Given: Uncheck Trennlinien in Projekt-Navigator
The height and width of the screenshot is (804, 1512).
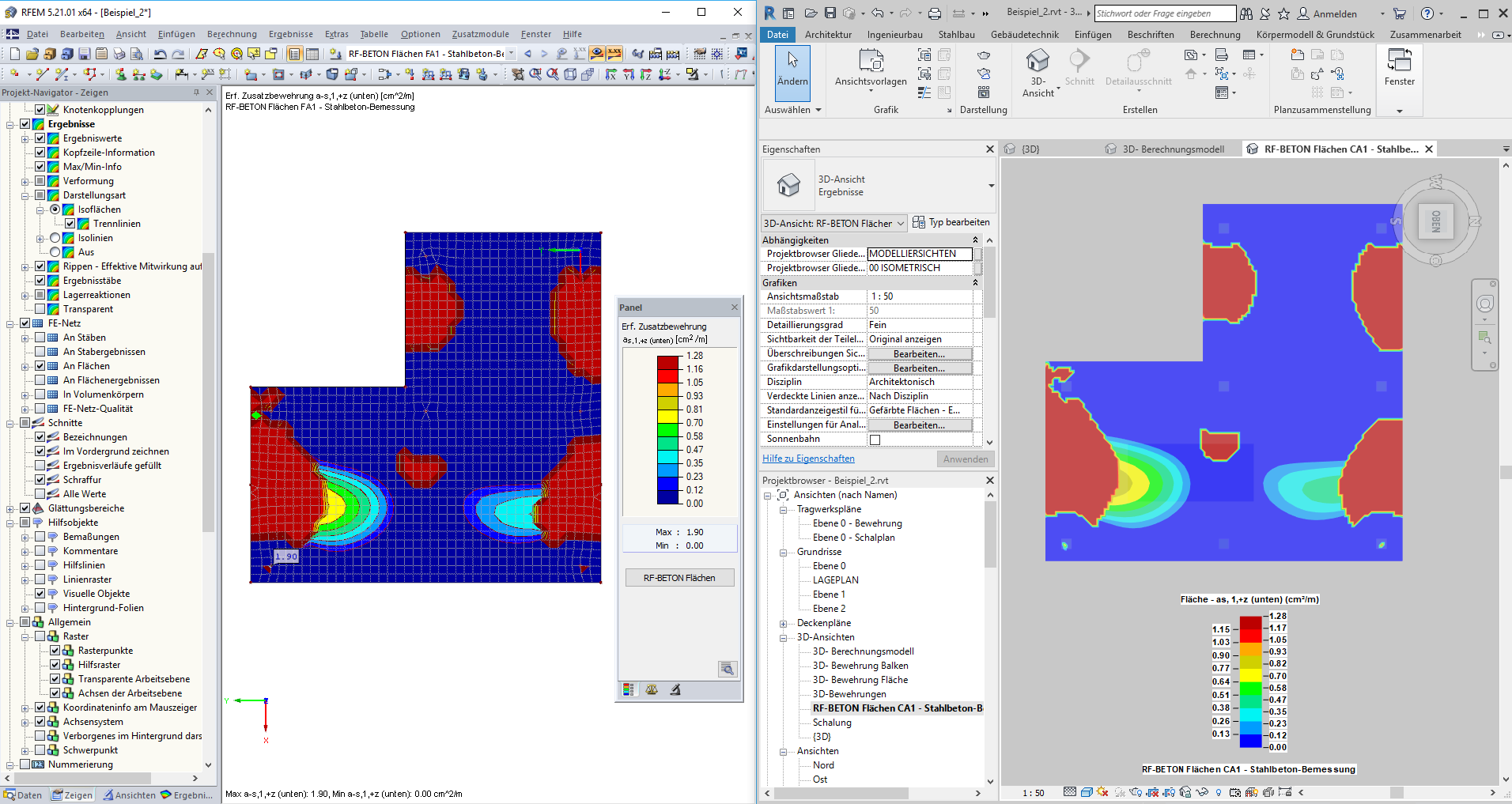Looking at the screenshot, I should (70, 223).
